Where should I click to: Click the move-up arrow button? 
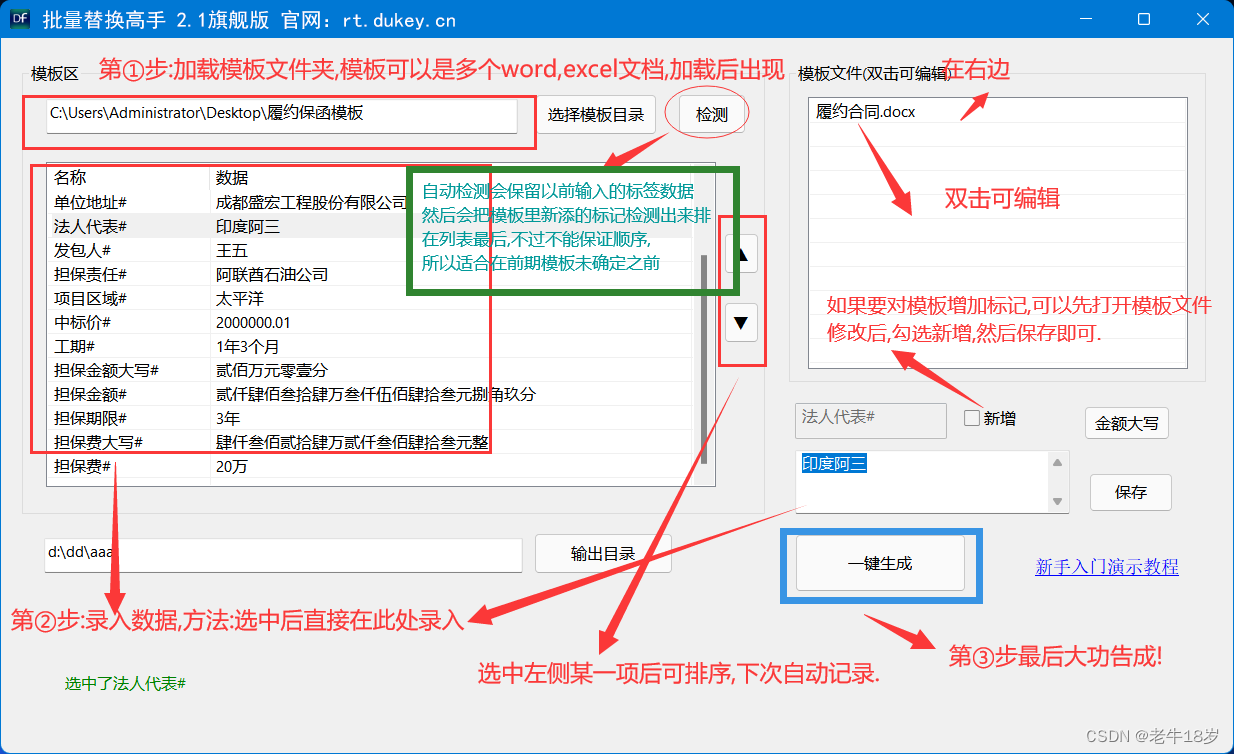[741, 254]
